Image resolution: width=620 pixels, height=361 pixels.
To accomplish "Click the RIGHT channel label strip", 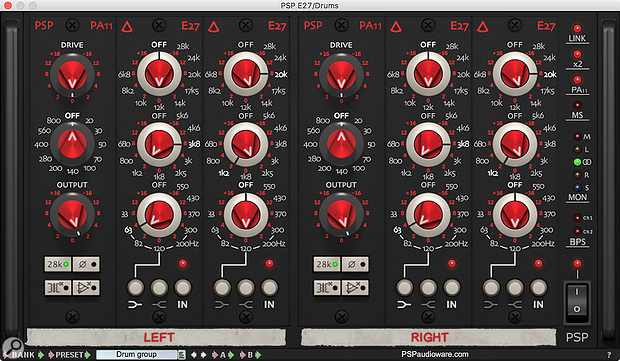I will pyautogui.click(x=429, y=337).
